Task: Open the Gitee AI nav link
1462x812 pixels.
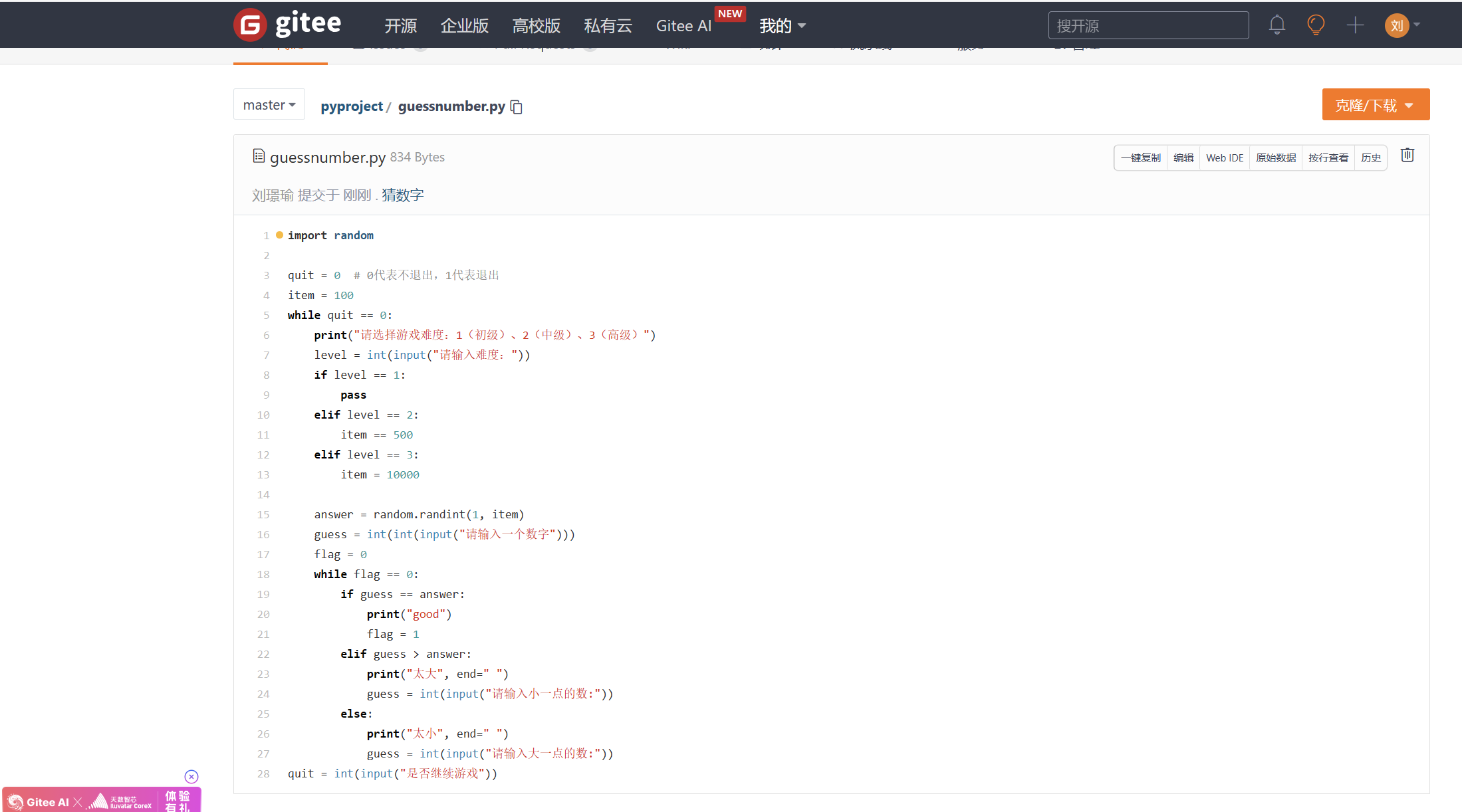Action: 683,26
